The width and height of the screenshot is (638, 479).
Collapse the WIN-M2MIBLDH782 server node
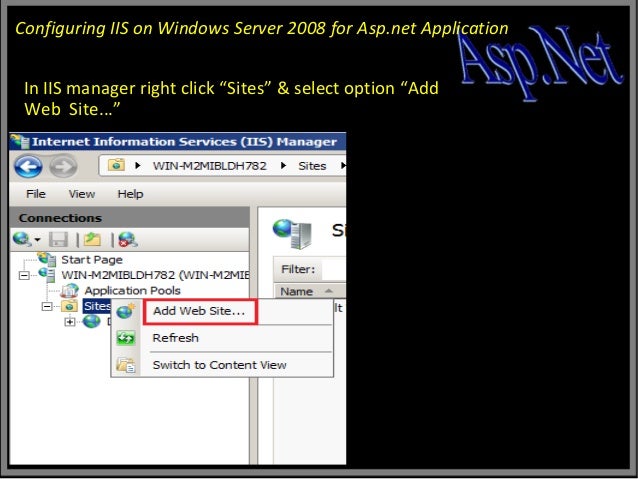[x=24, y=276]
